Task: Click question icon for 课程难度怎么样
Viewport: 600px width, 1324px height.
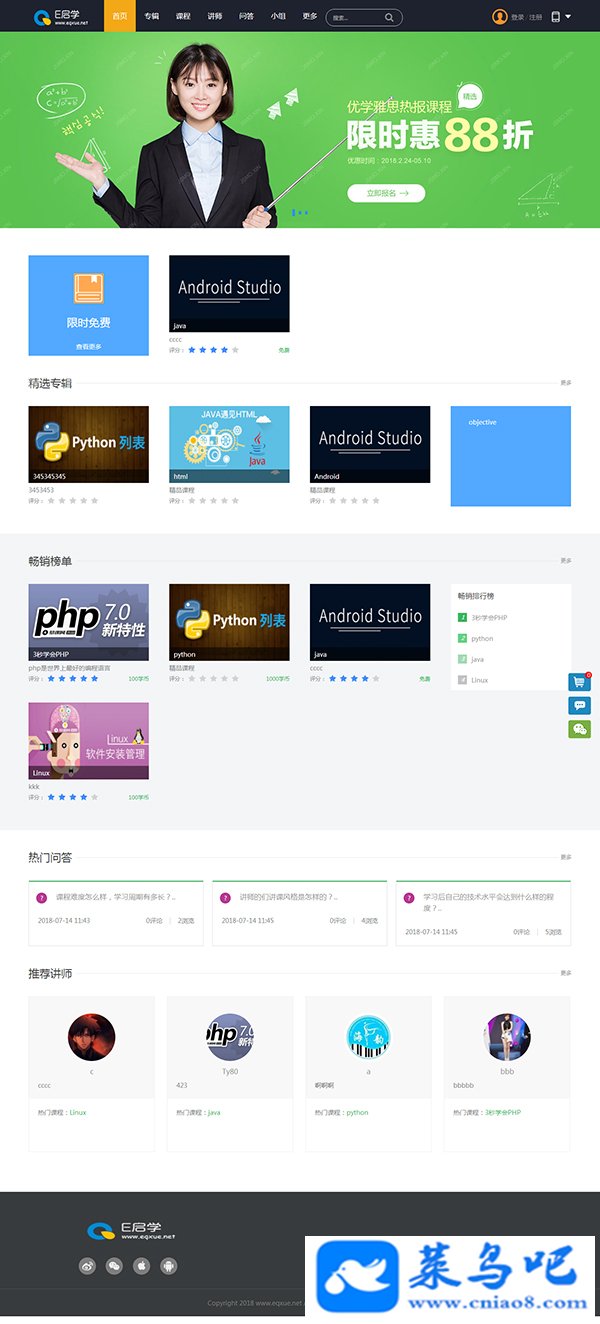Action: (x=42, y=898)
